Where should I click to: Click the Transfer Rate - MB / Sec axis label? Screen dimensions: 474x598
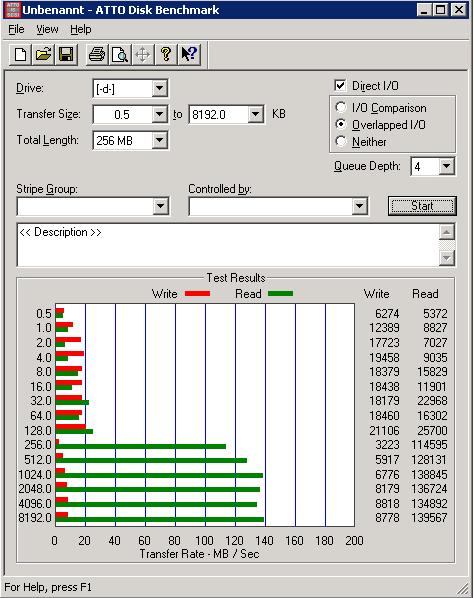tap(199, 554)
